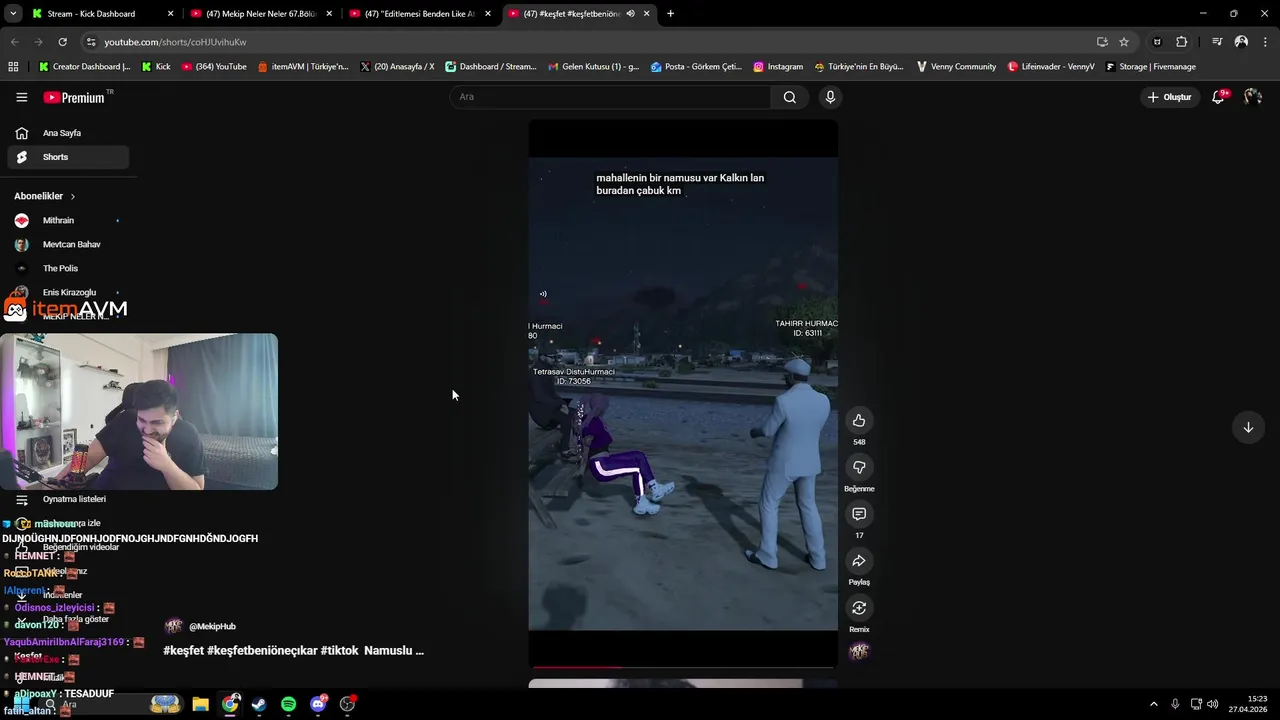Open the channel sound thumbnail below Remix
The image size is (1280, 720).
(x=859, y=651)
